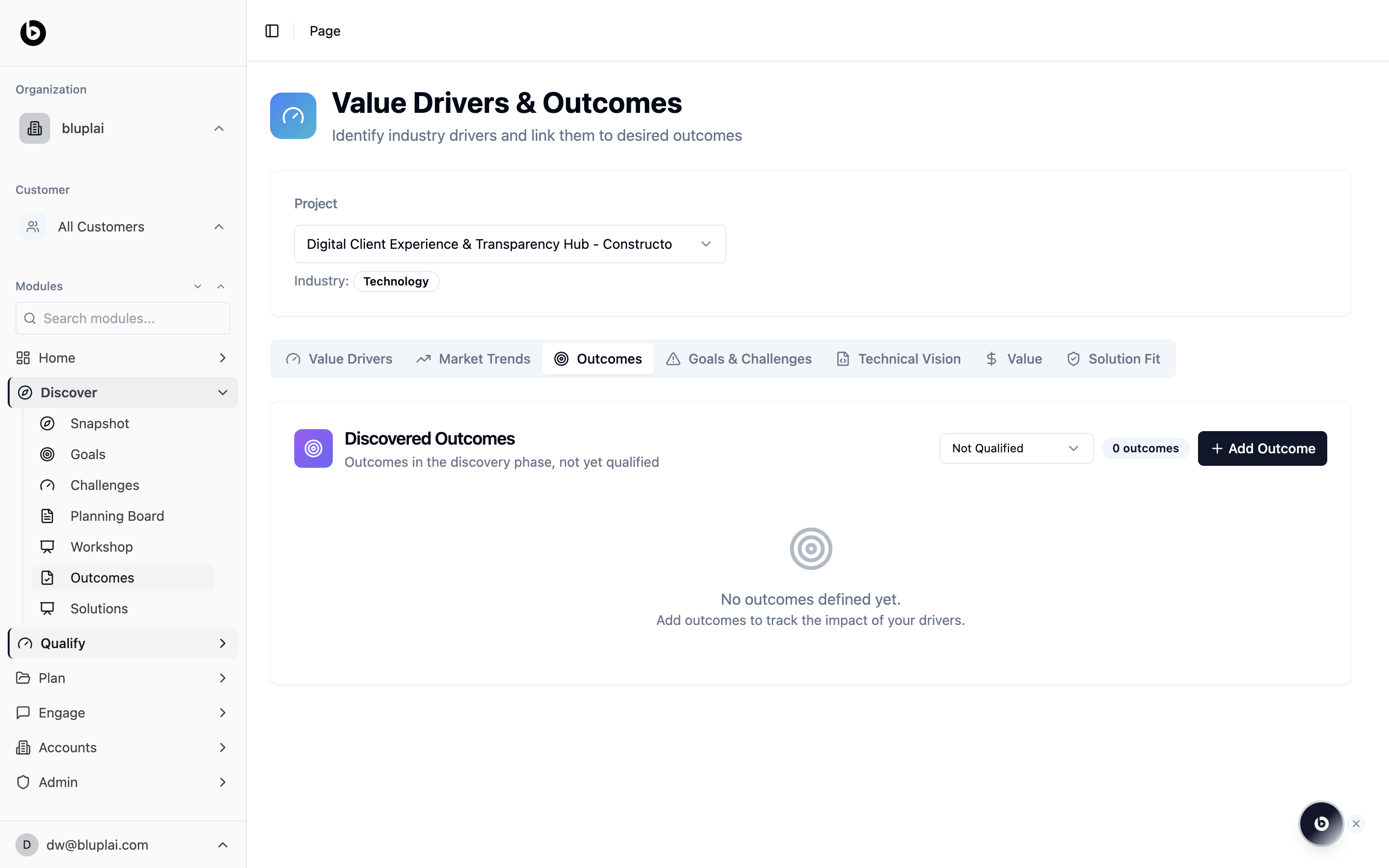This screenshot has height=868, width=1389.
Task: Click the Goals target icon
Action: coord(47,454)
